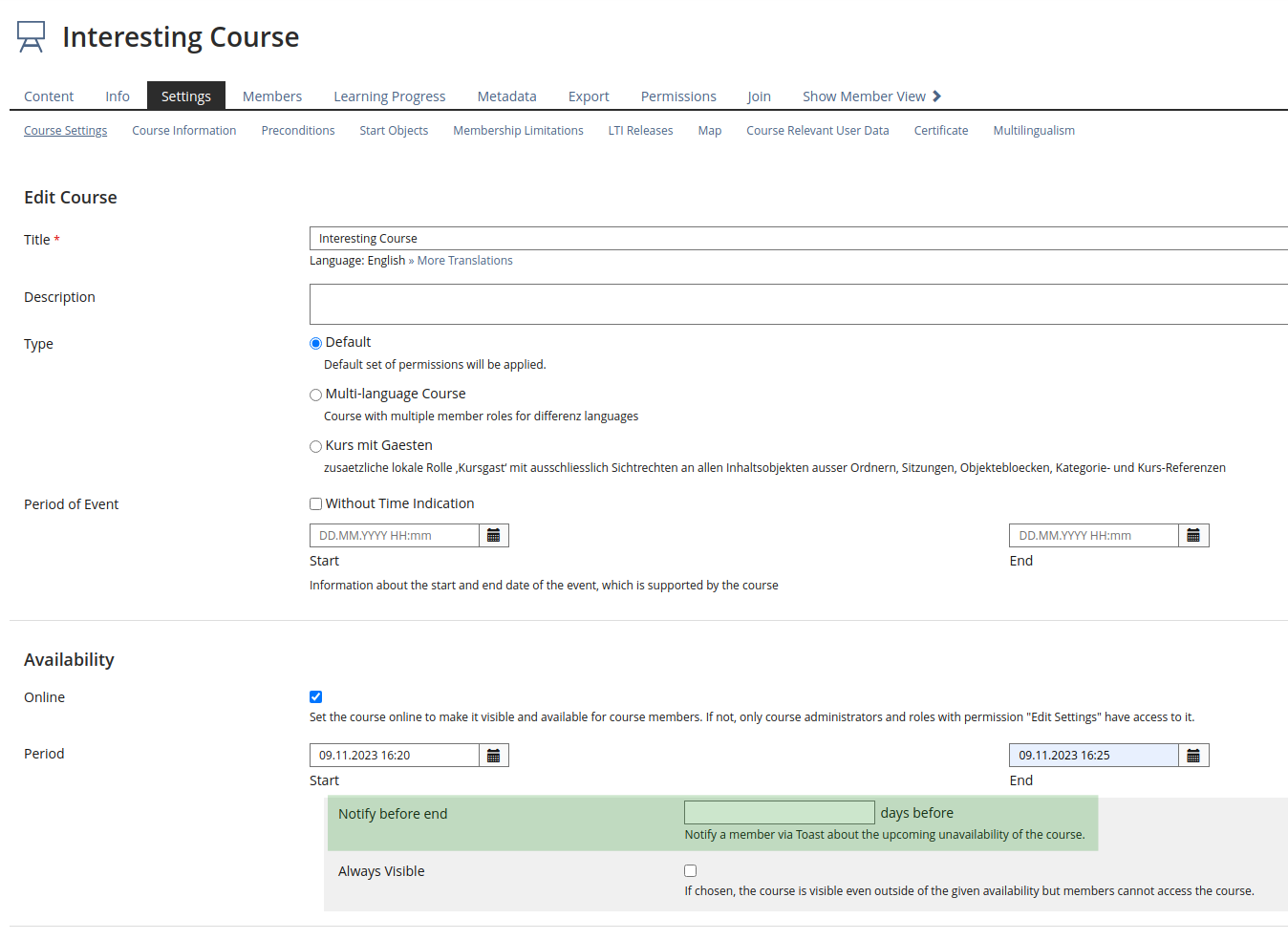
Task: Uncheck the Online availability checkbox
Action: coord(315,697)
